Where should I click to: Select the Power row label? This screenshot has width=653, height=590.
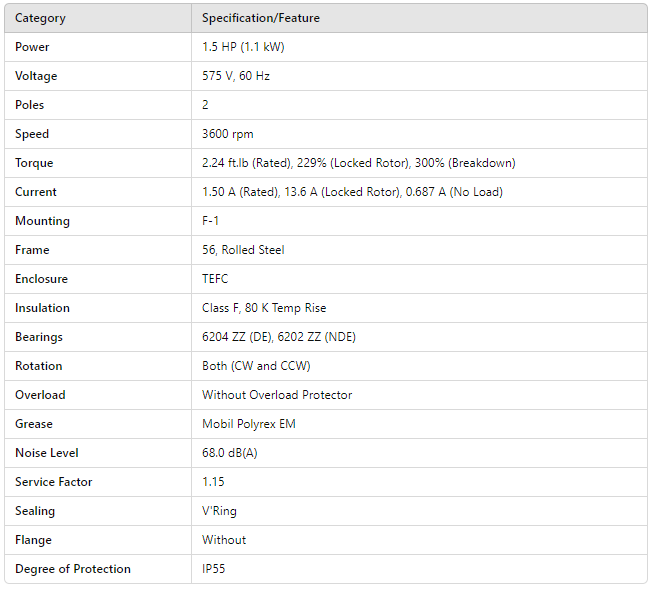(32, 47)
